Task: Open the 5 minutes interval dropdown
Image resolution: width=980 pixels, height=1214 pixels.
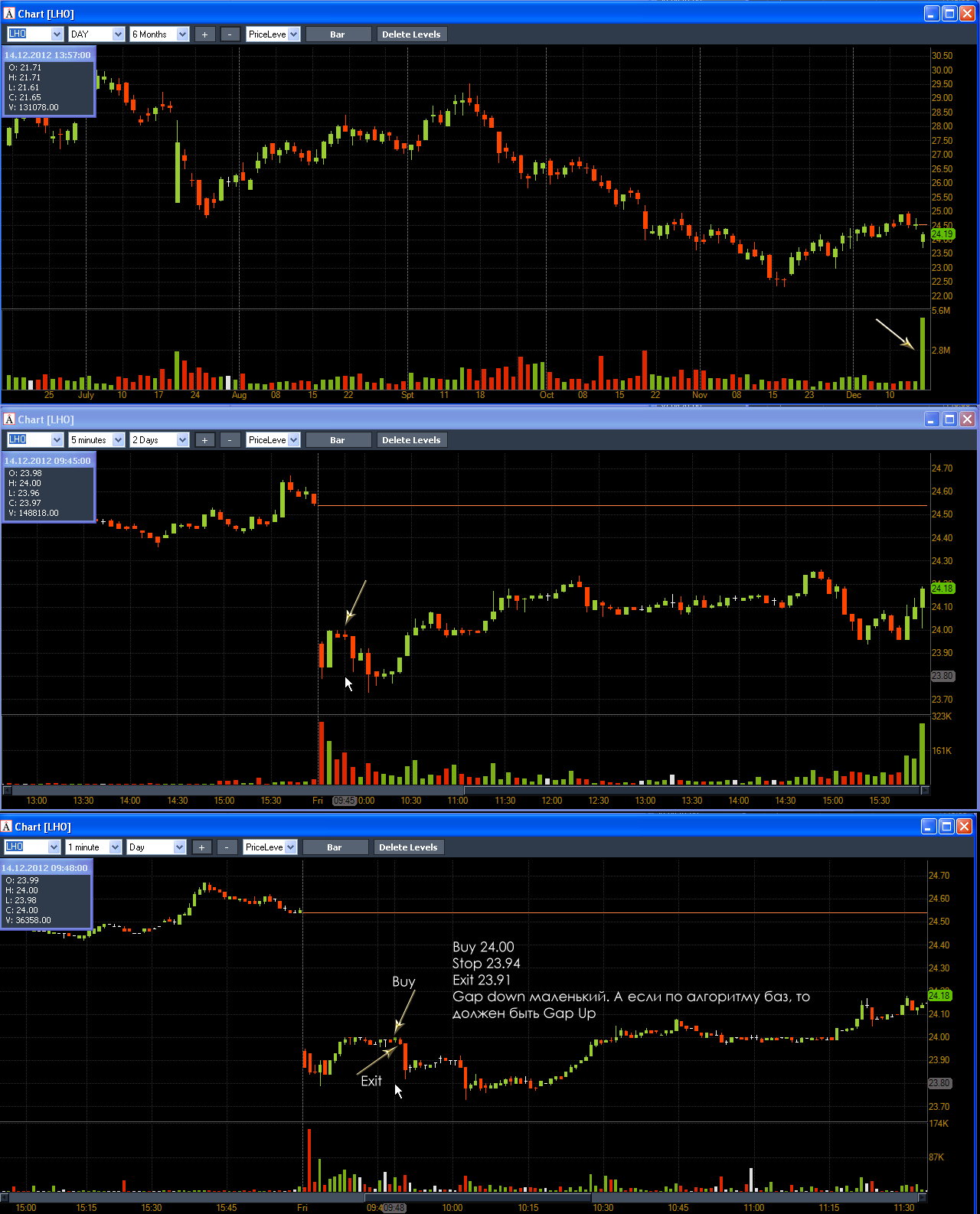Action: [96, 440]
